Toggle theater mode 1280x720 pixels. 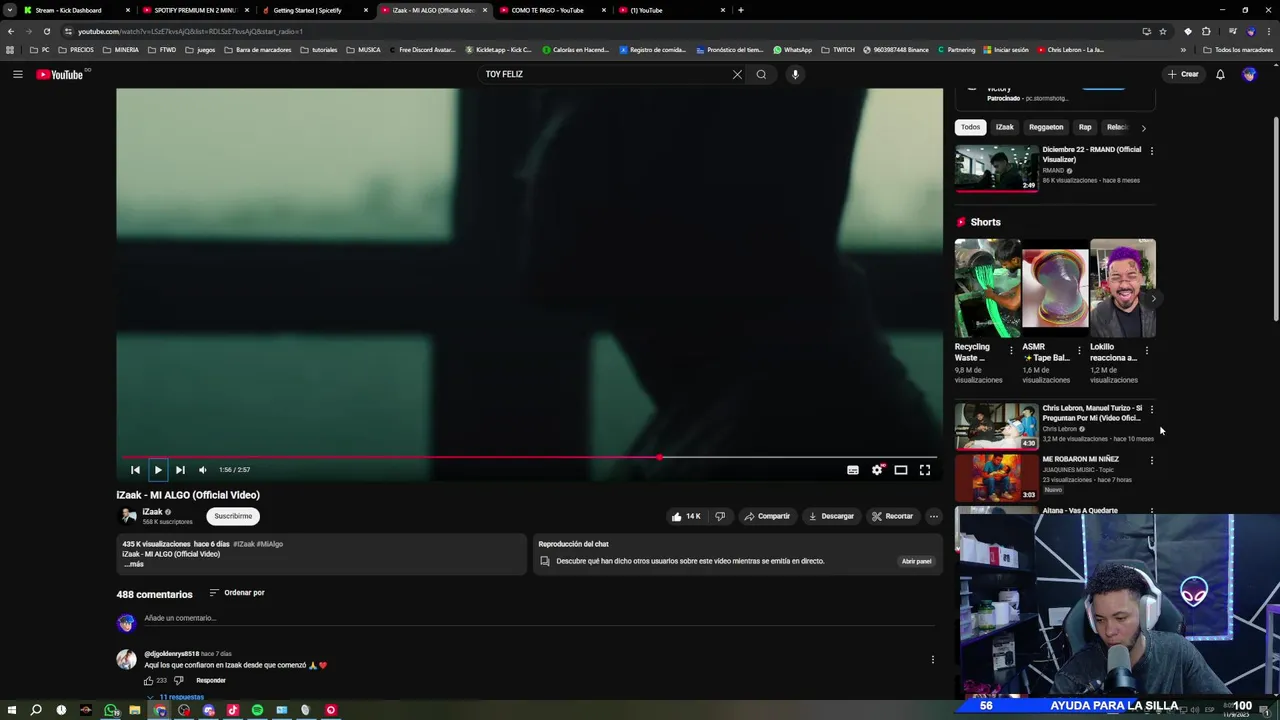[901, 470]
